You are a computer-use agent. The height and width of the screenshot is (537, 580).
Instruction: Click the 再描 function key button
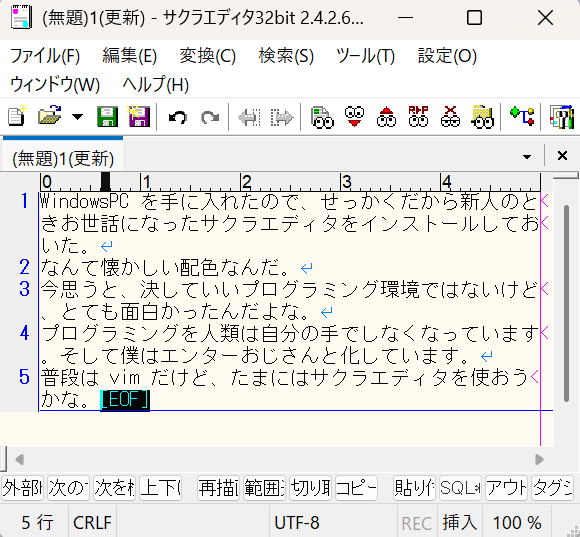218,488
